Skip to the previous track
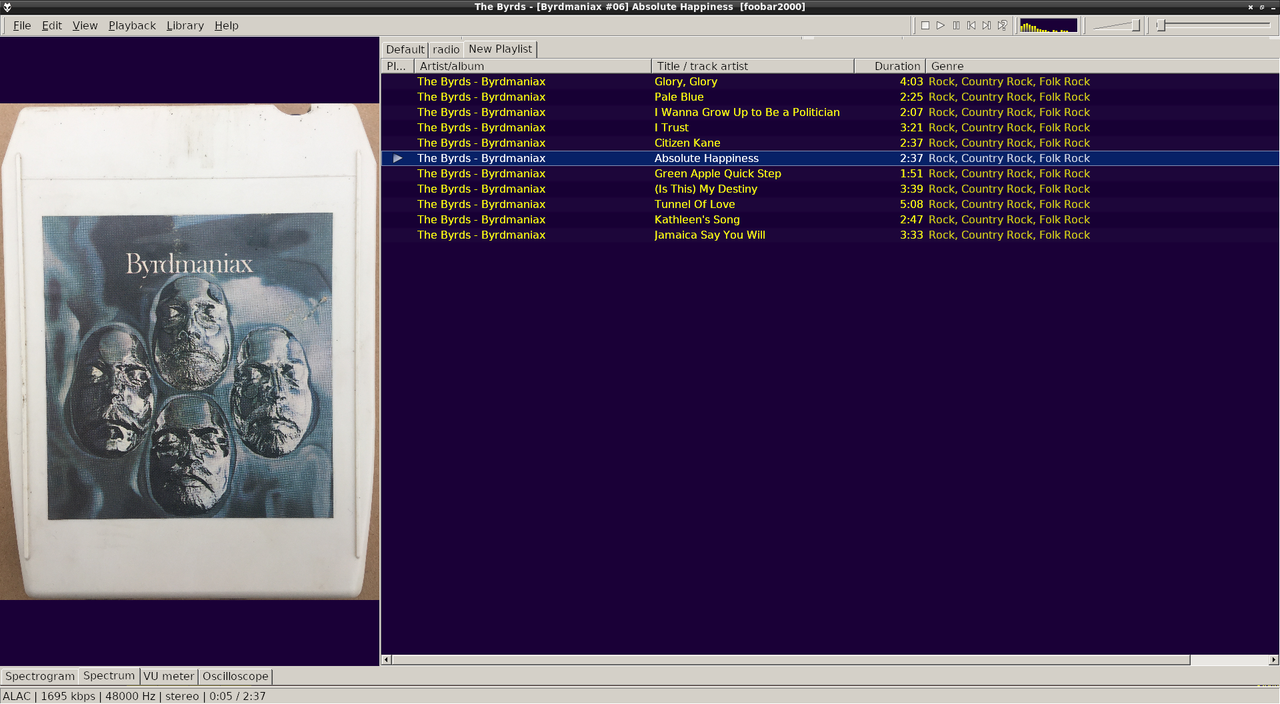This screenshot has height=704, width=1280. [971, 25]
